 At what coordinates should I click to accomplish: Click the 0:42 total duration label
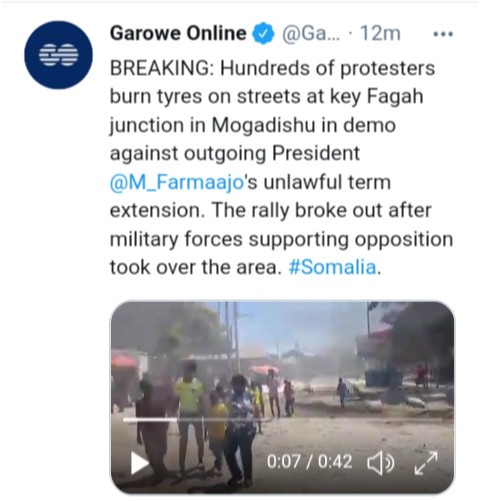click(335, 462)
